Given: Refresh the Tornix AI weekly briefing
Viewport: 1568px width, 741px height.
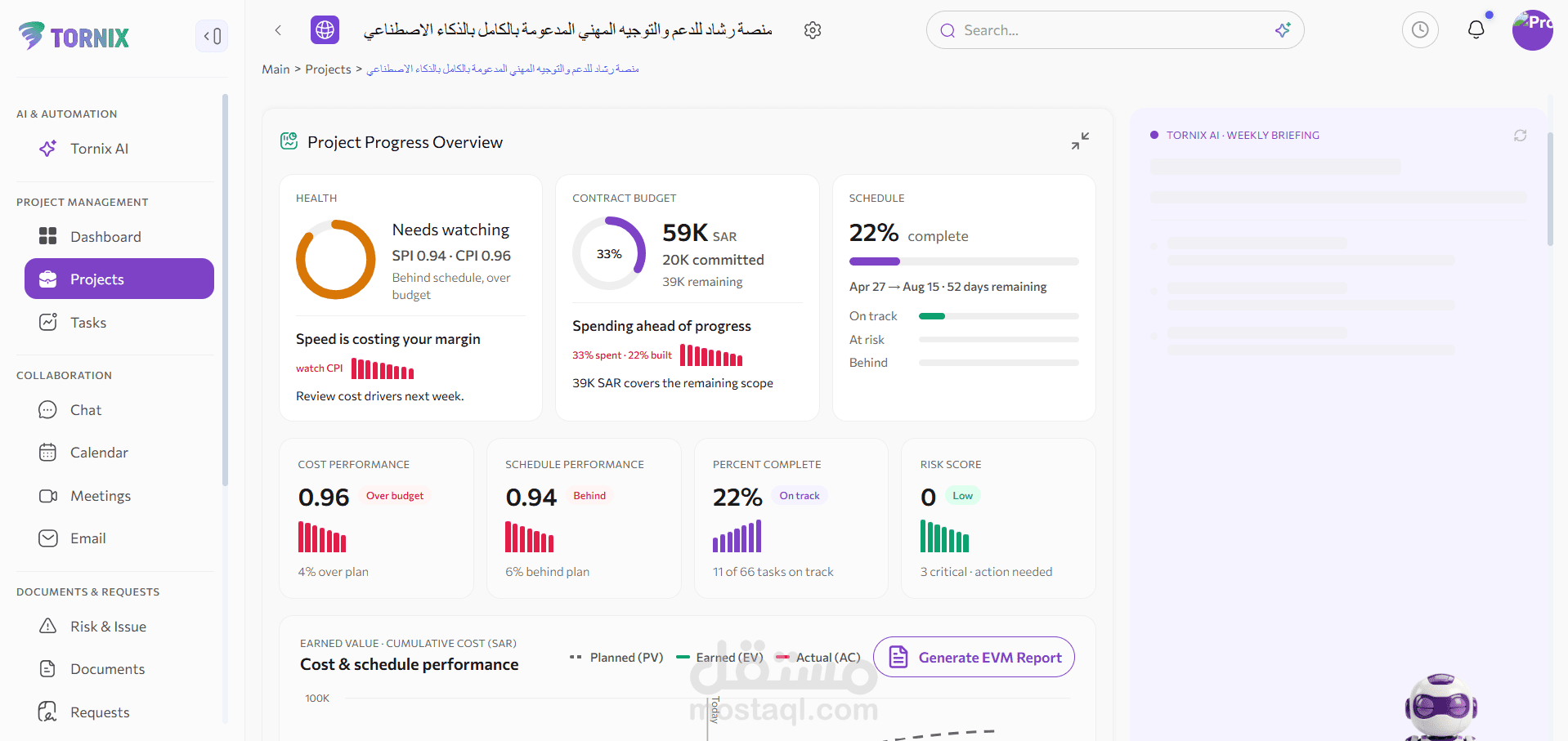Looking at the screenshot, I should (1520, 136).
